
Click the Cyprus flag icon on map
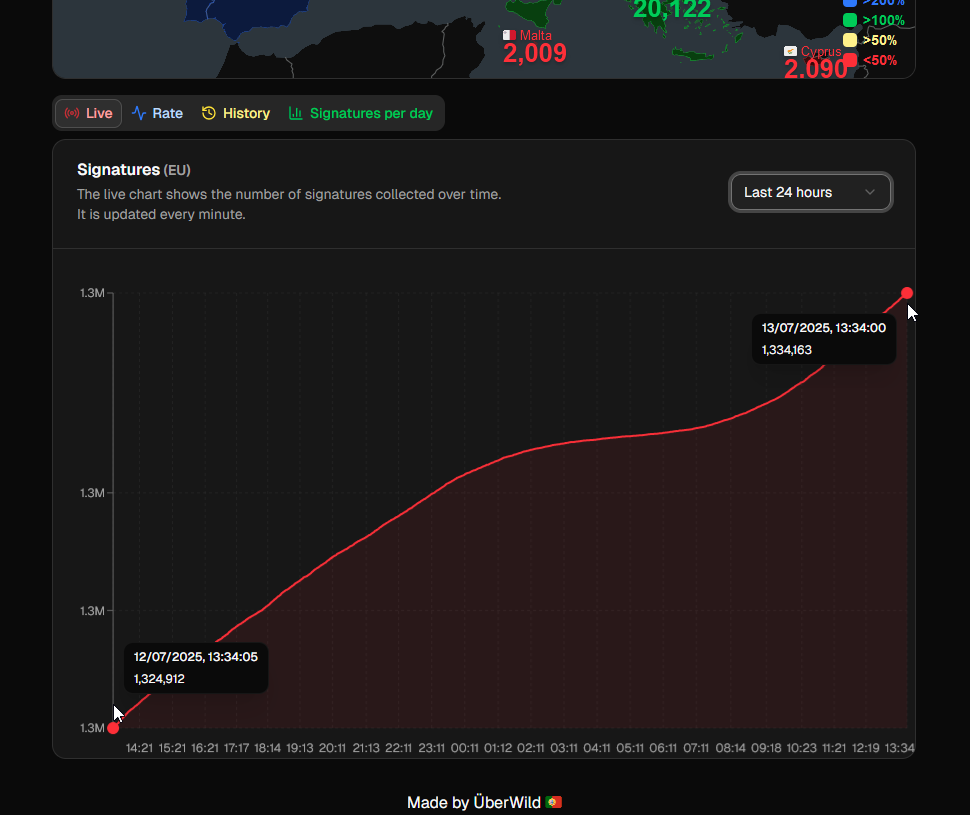790,51
